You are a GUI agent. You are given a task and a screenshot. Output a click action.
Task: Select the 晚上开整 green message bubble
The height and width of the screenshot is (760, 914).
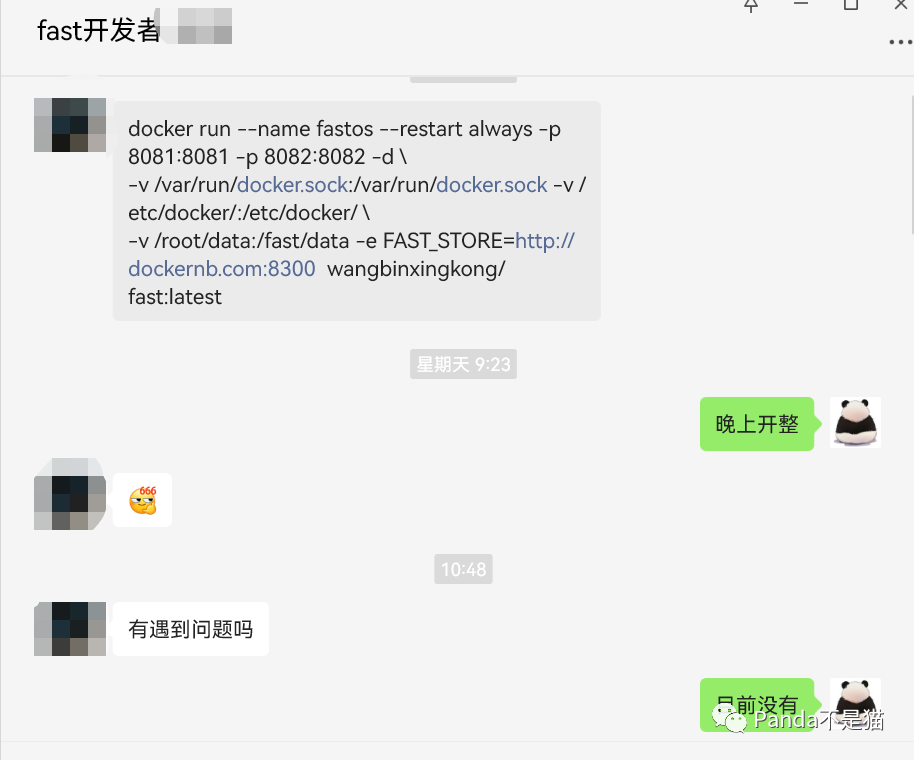click(x=757, y=424)
